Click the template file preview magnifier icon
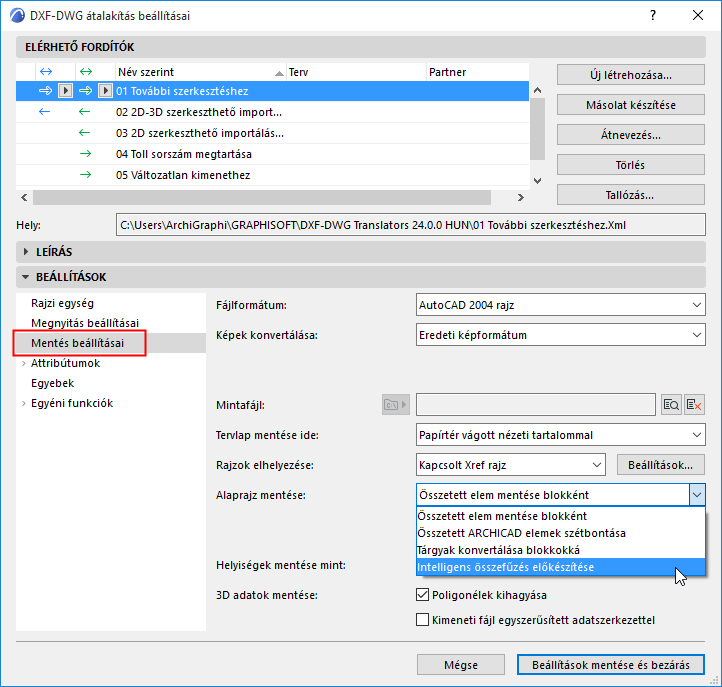The image size is (722, 687). pos(671,405)
